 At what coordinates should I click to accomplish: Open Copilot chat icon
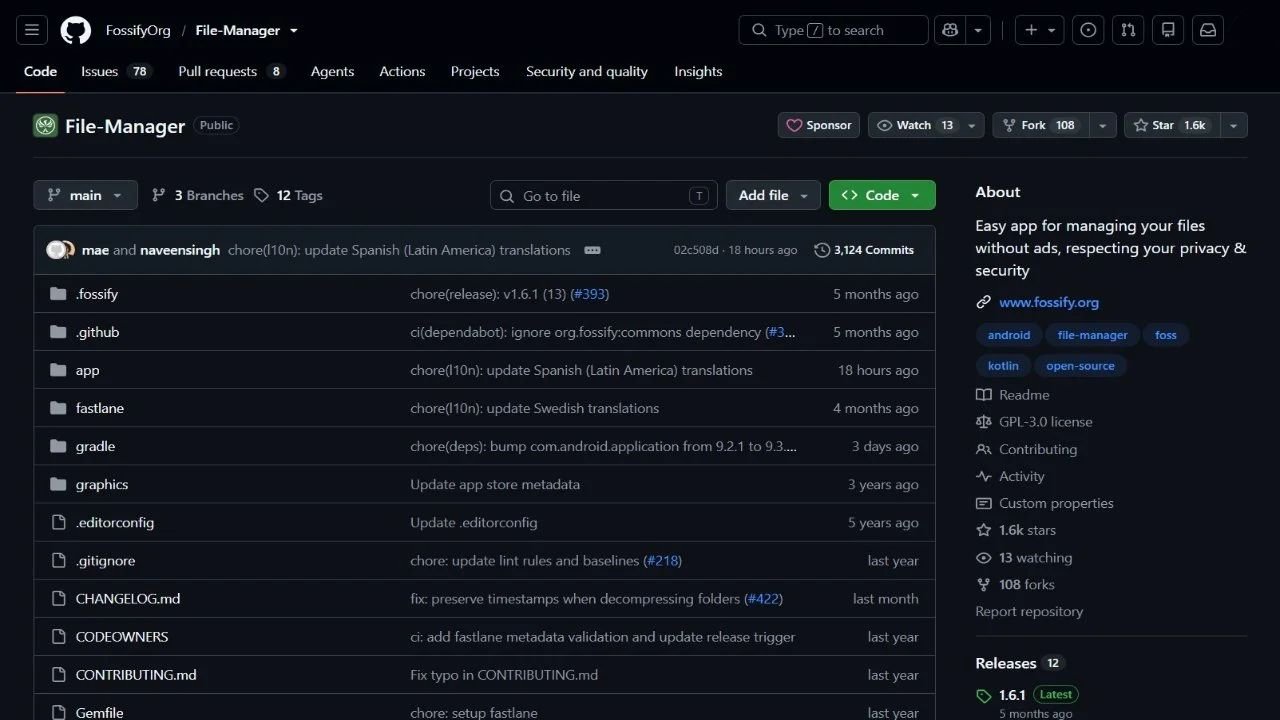(949, 30)
